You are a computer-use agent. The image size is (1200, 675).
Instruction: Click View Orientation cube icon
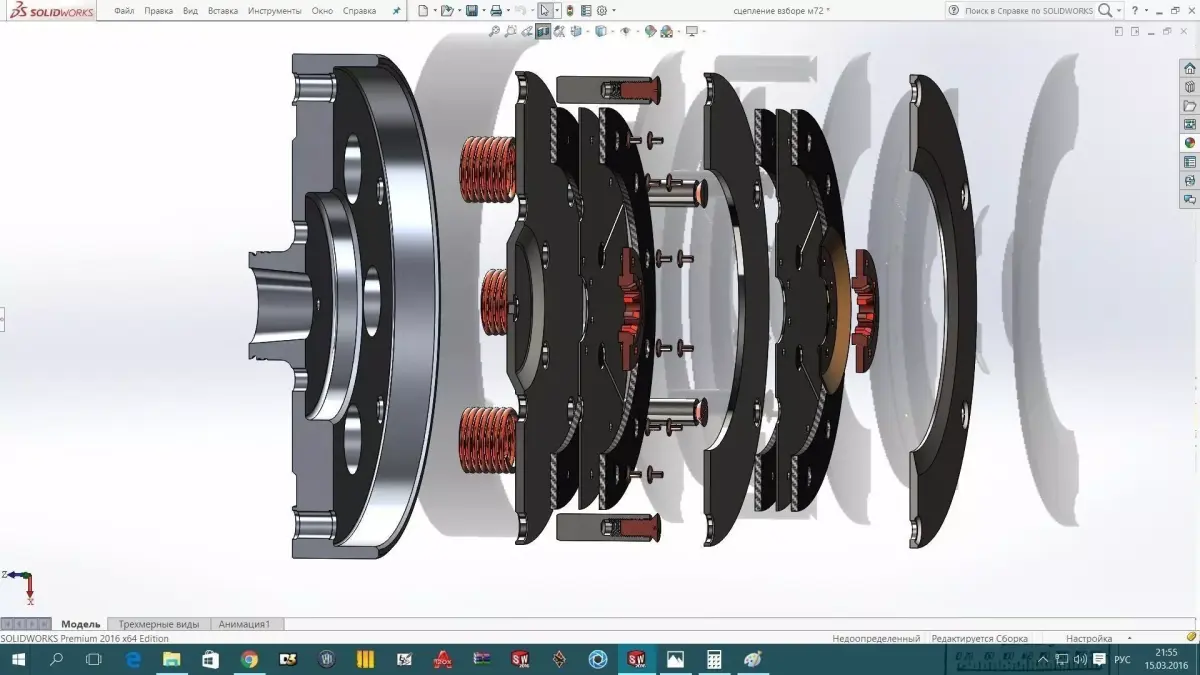point(576,32)
